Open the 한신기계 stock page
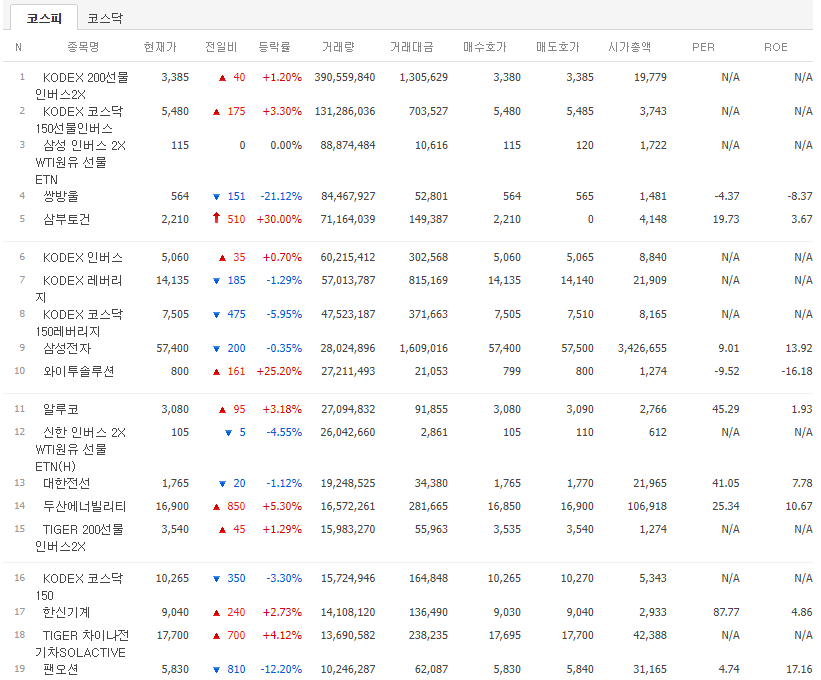The width and height of the screenshot is (821, 680). (x=66, y=612)
